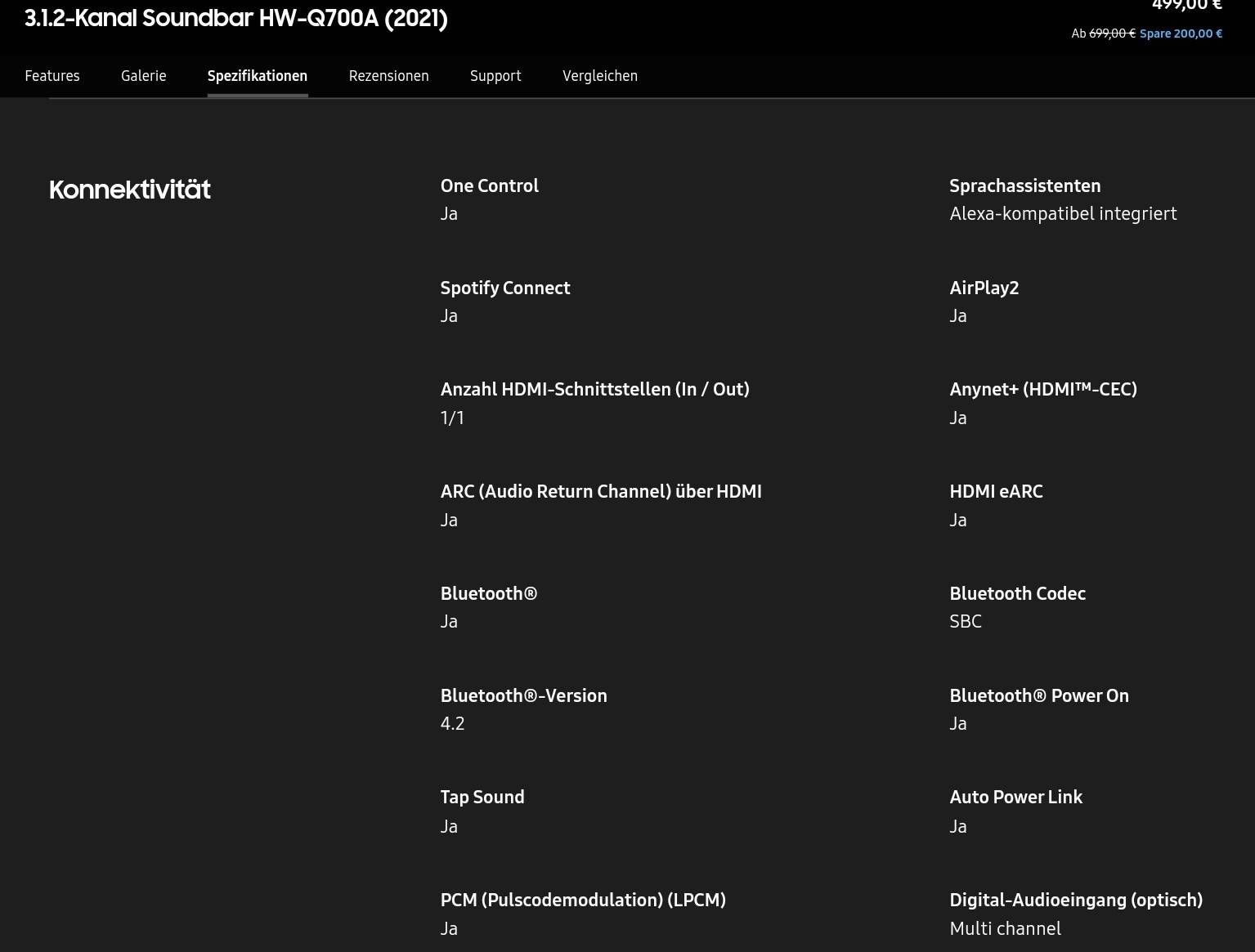
Task: Select the Spotify Connect spec label
Action: (x=504, y=288)
